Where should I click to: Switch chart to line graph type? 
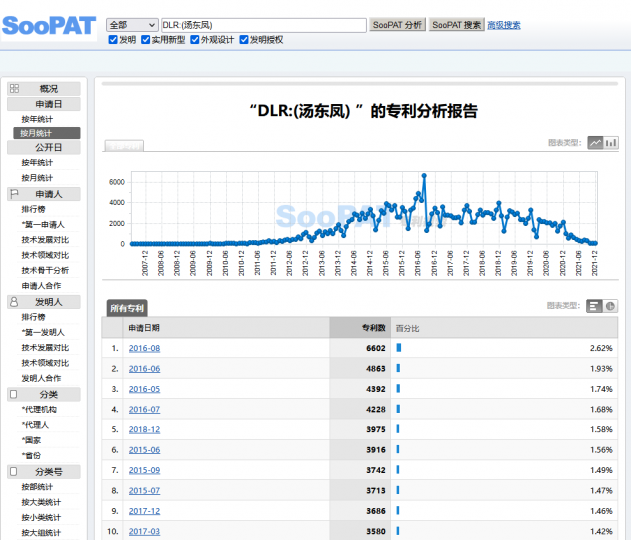(x=595, y=142)
